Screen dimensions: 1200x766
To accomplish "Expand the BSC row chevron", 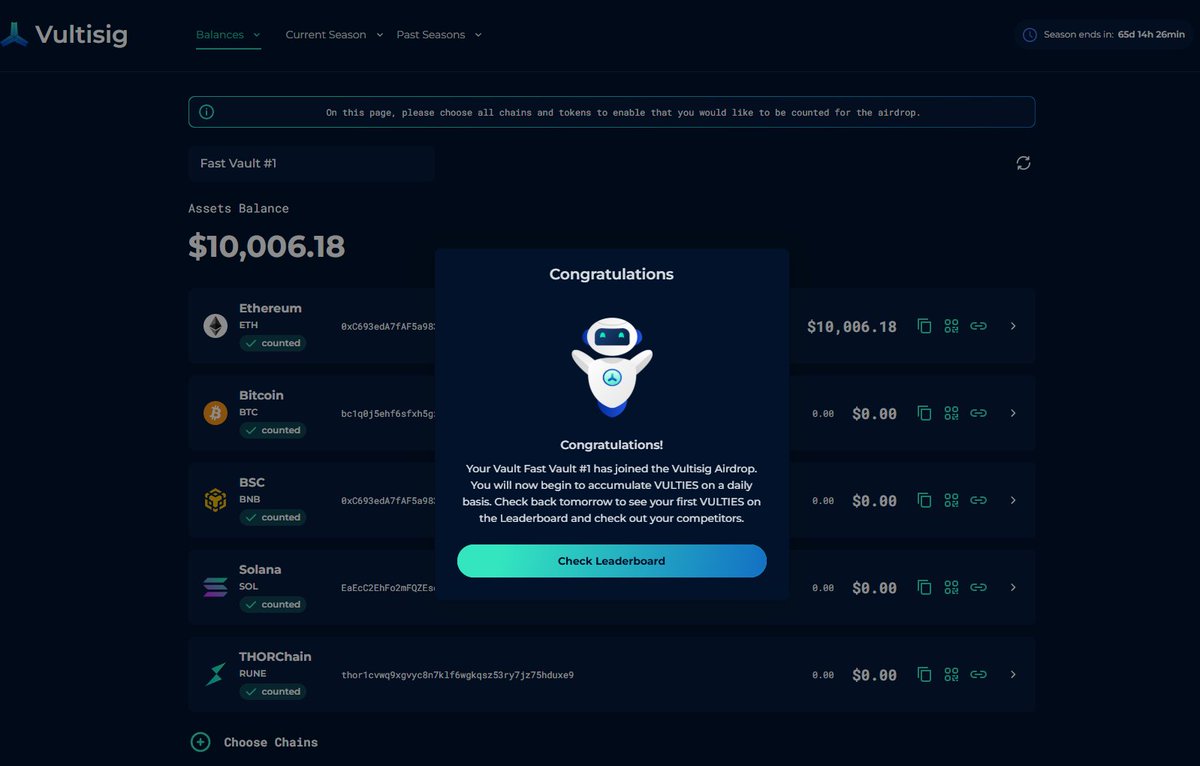I will click(x=1013, y=500).
